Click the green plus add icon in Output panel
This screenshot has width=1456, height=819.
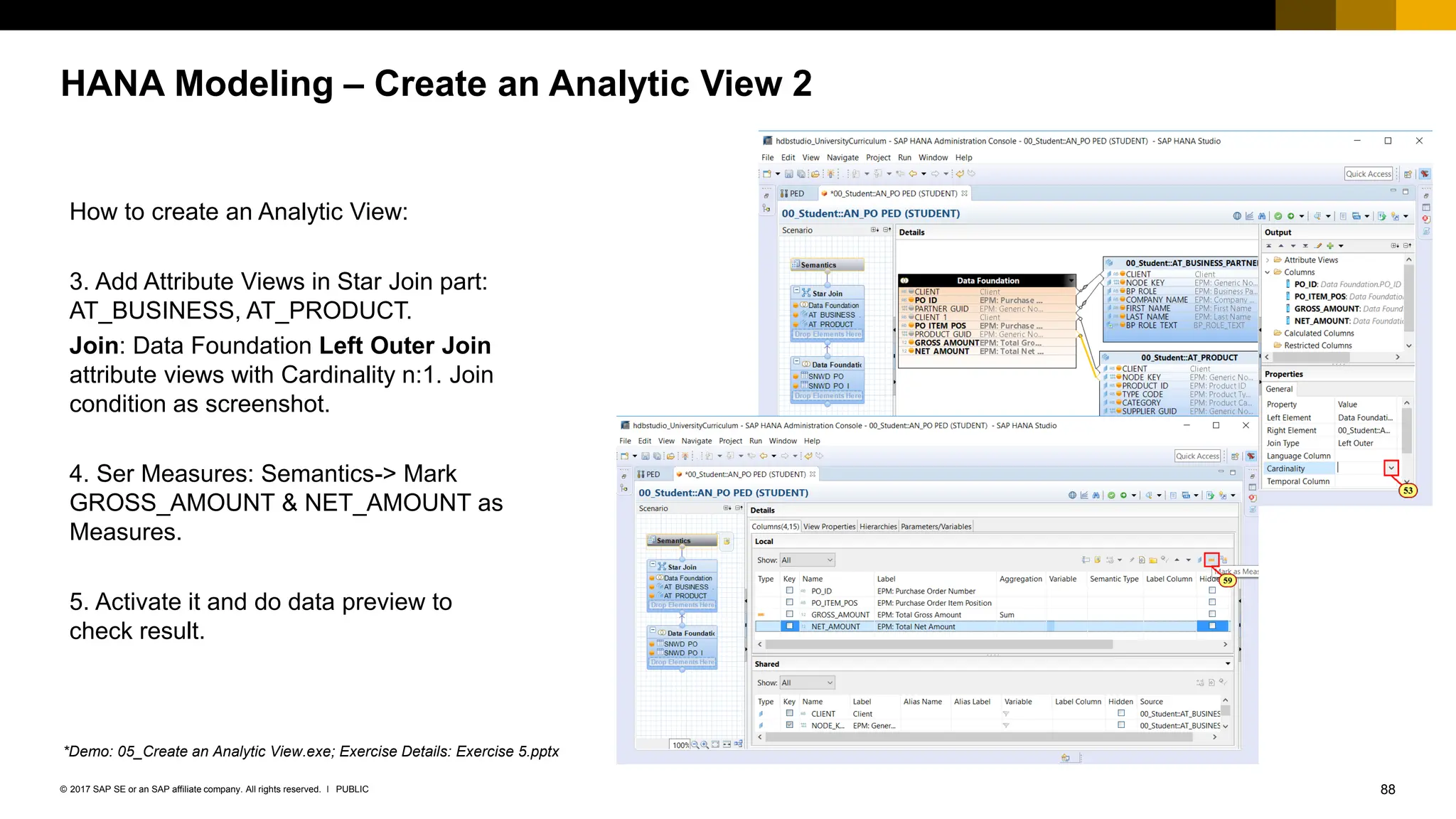pos(1330,246)
